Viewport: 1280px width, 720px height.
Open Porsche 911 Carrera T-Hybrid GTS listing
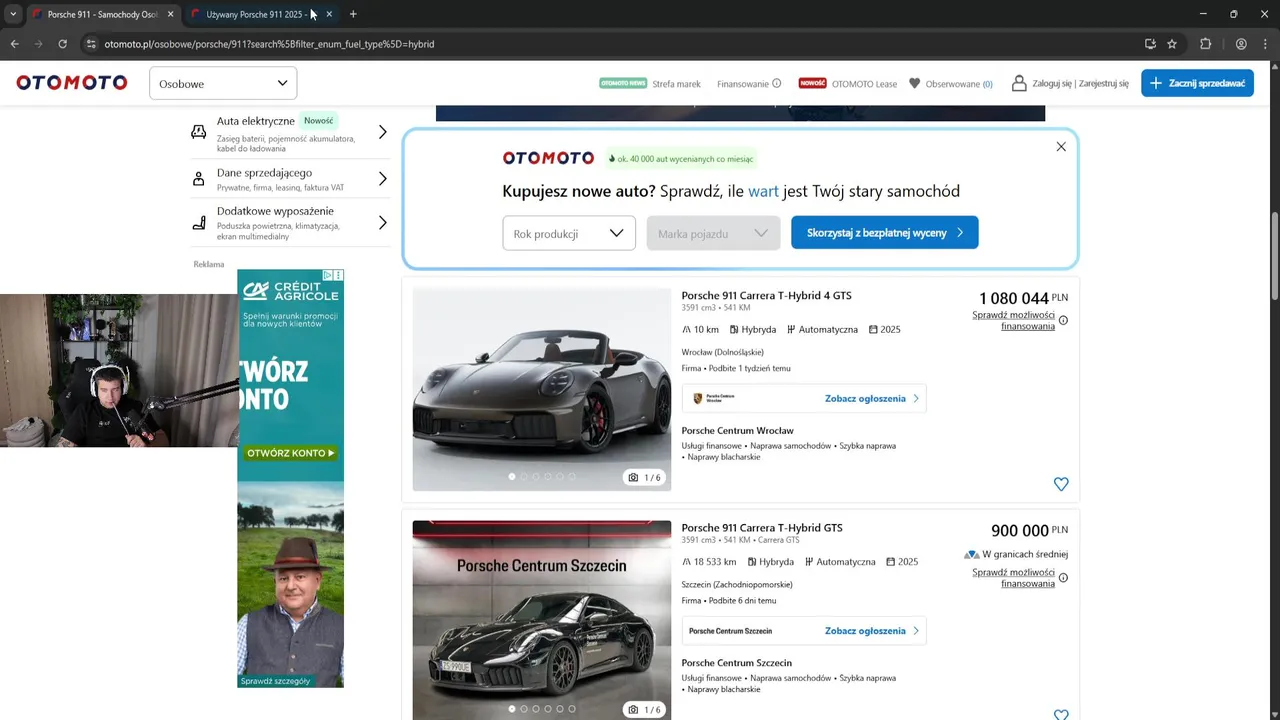tap(762, 527)
